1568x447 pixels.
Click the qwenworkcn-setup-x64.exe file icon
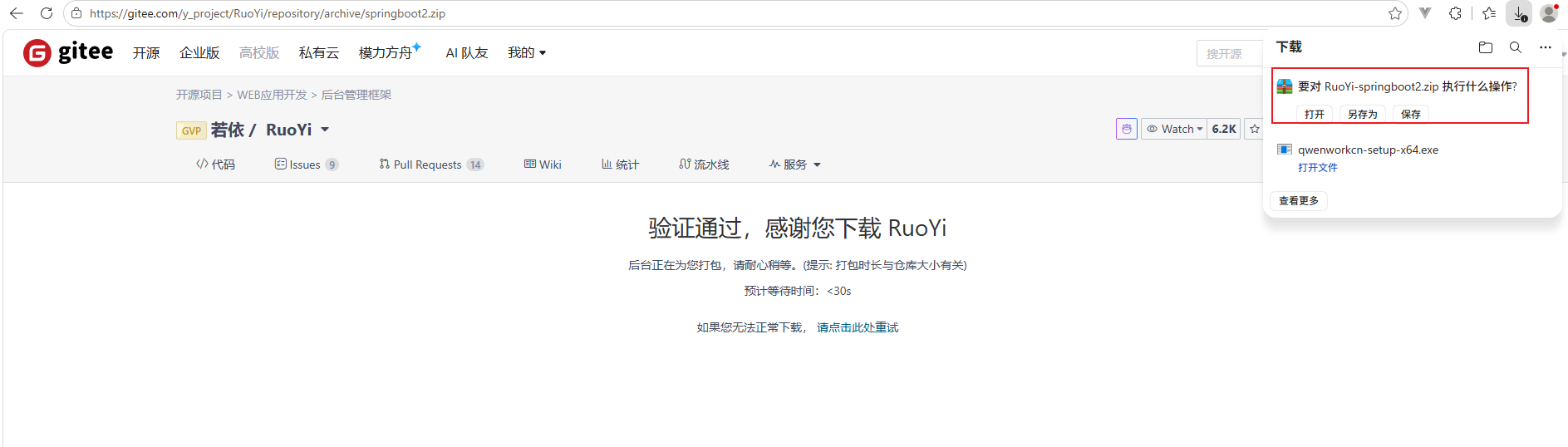[x=1285, y=150]
